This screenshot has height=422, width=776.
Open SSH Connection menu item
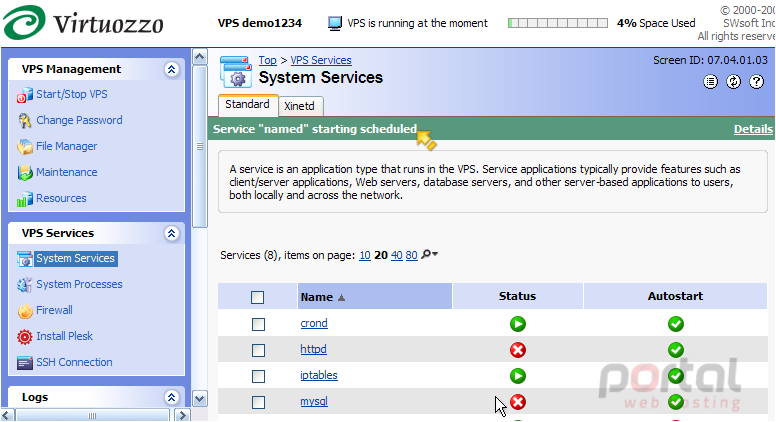click(x=74, y=362)
